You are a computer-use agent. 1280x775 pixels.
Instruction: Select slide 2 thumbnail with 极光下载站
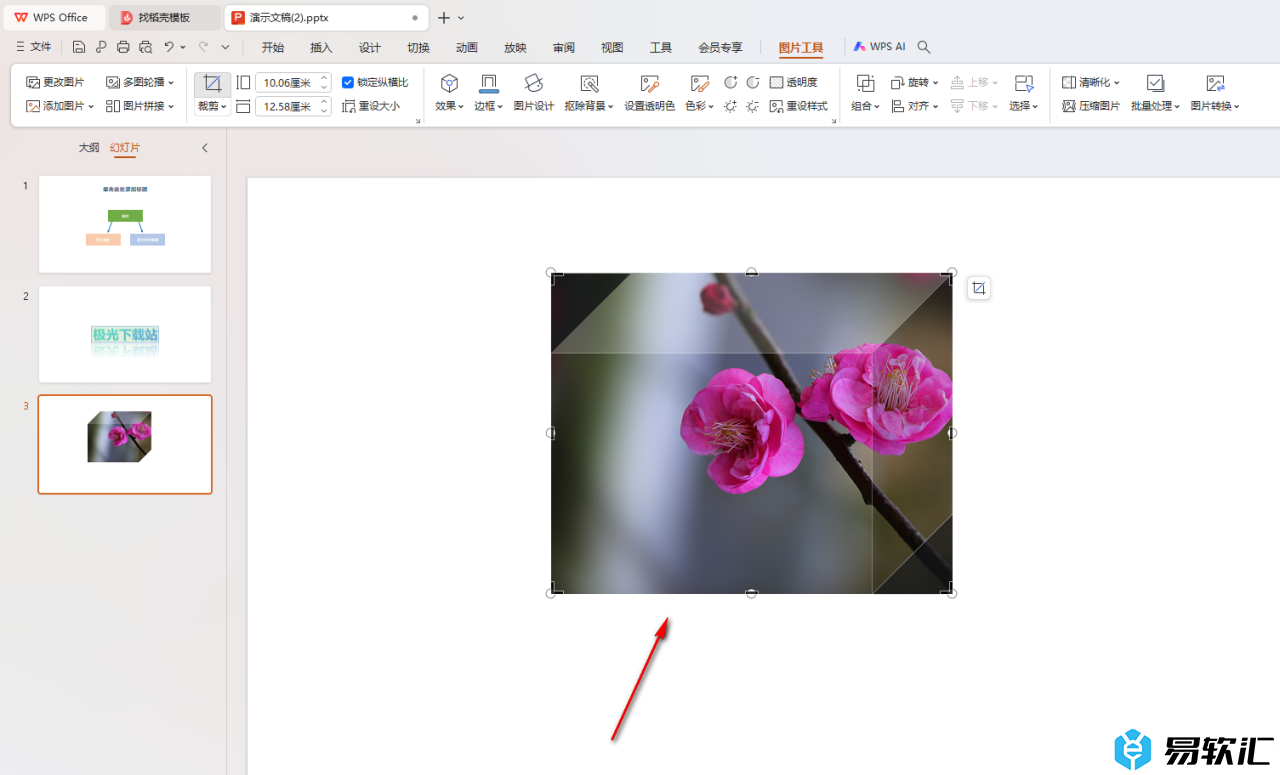click(125, 334)
